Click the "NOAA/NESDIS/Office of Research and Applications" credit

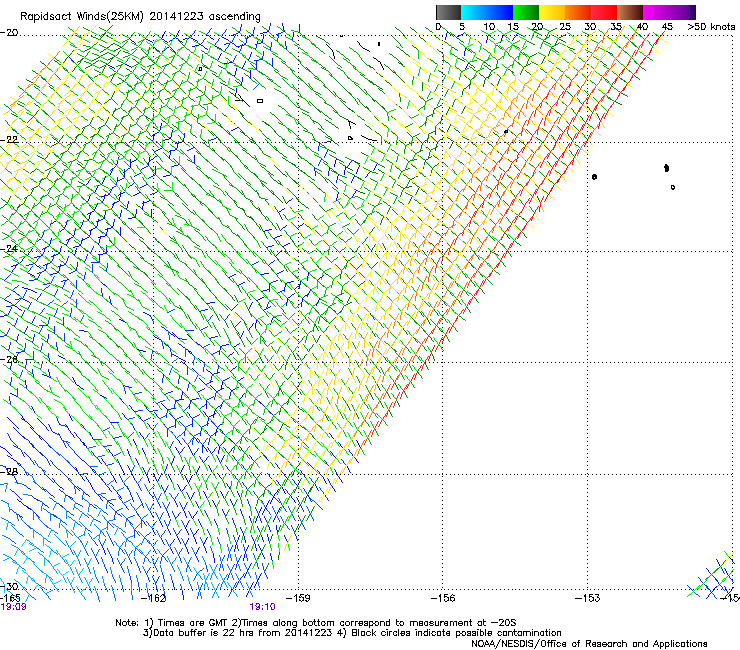pyautogui.click(x=589, y=644)
